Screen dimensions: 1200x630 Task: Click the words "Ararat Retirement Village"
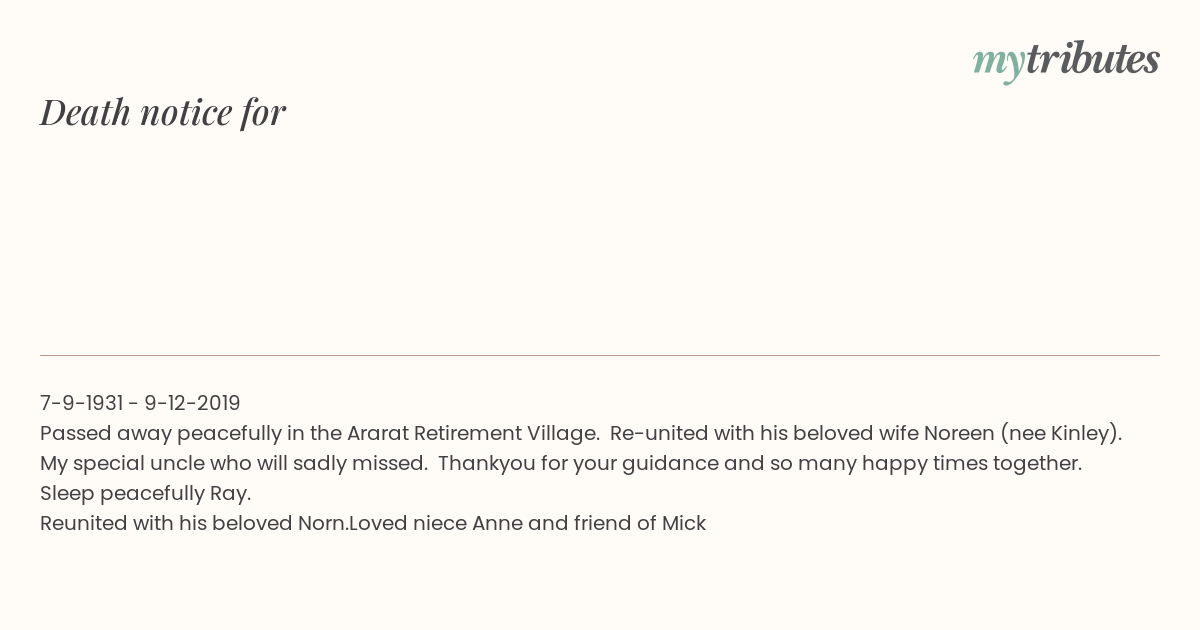tap(472, 433)
